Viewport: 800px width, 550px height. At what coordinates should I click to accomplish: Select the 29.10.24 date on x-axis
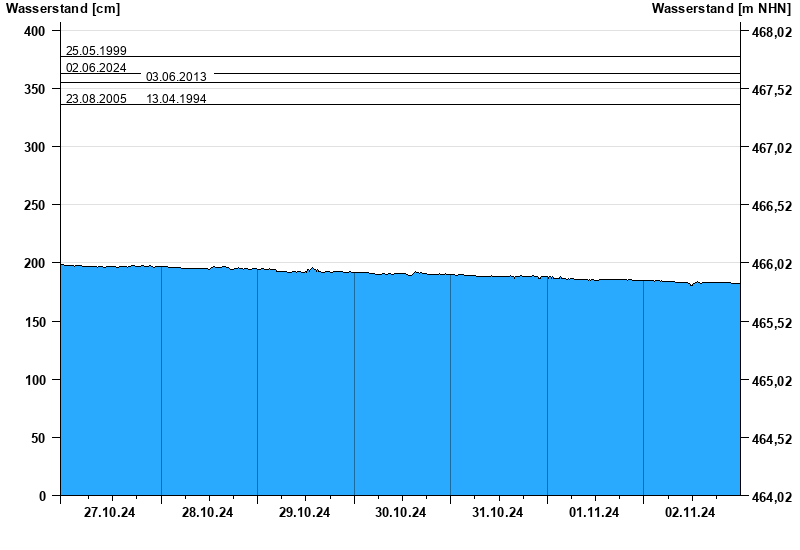click(x=304, y=513)
